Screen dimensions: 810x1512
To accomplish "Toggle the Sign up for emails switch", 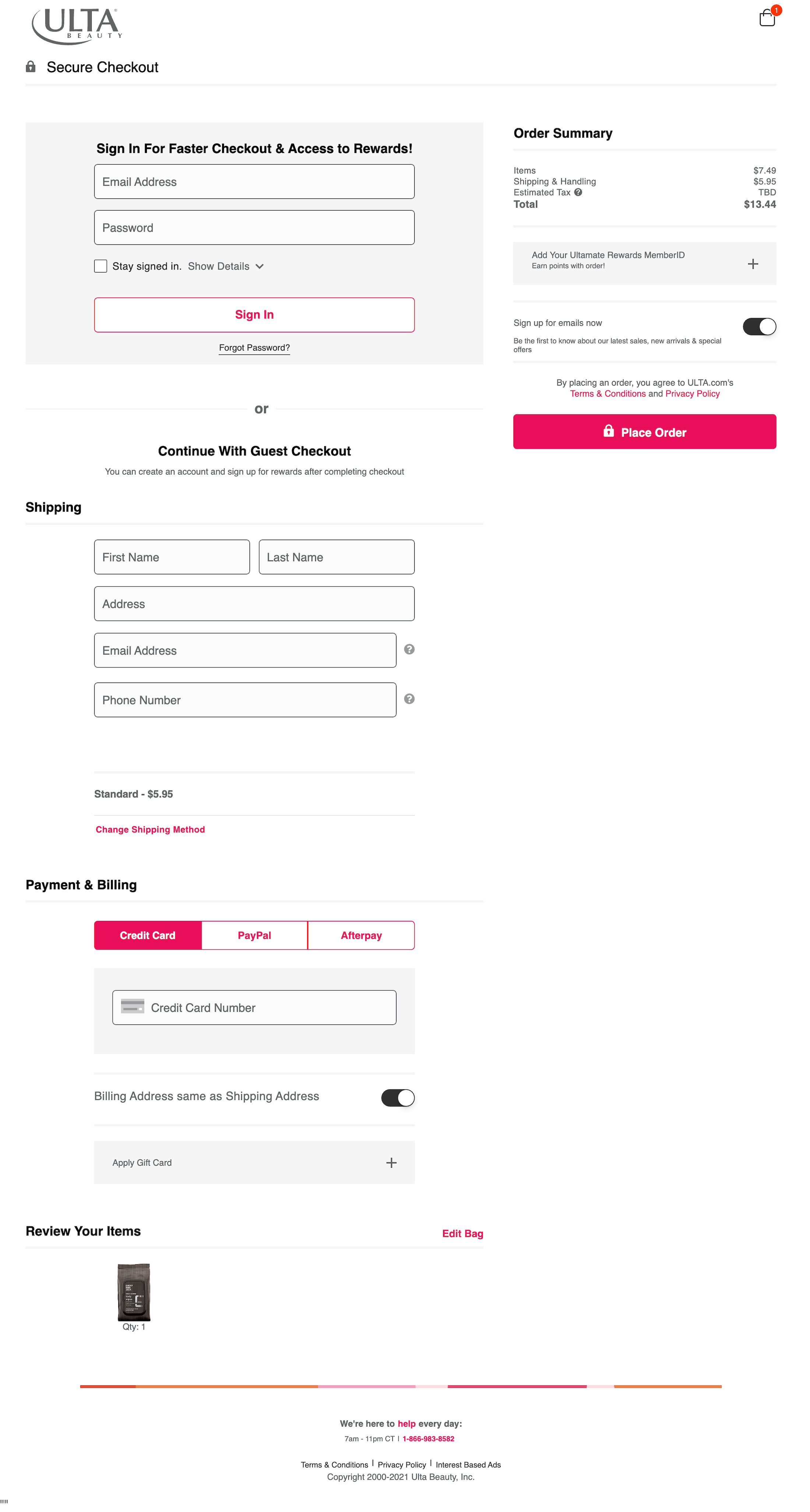I will click(x=759, y=326).
